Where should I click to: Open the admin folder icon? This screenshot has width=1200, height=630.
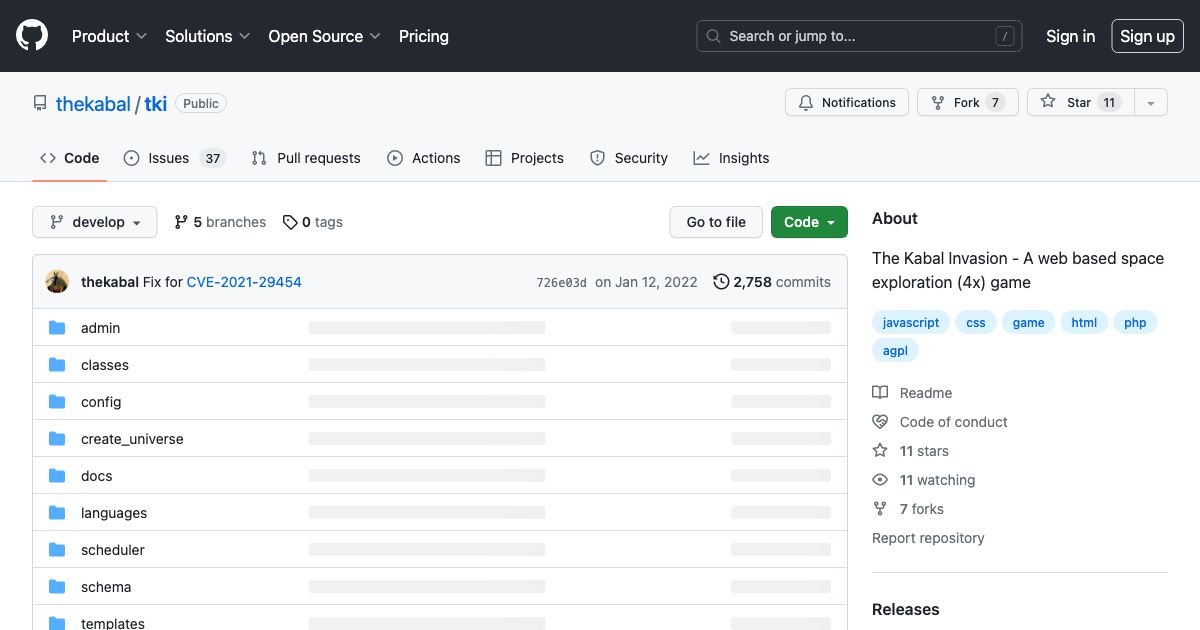pos(57,327)
